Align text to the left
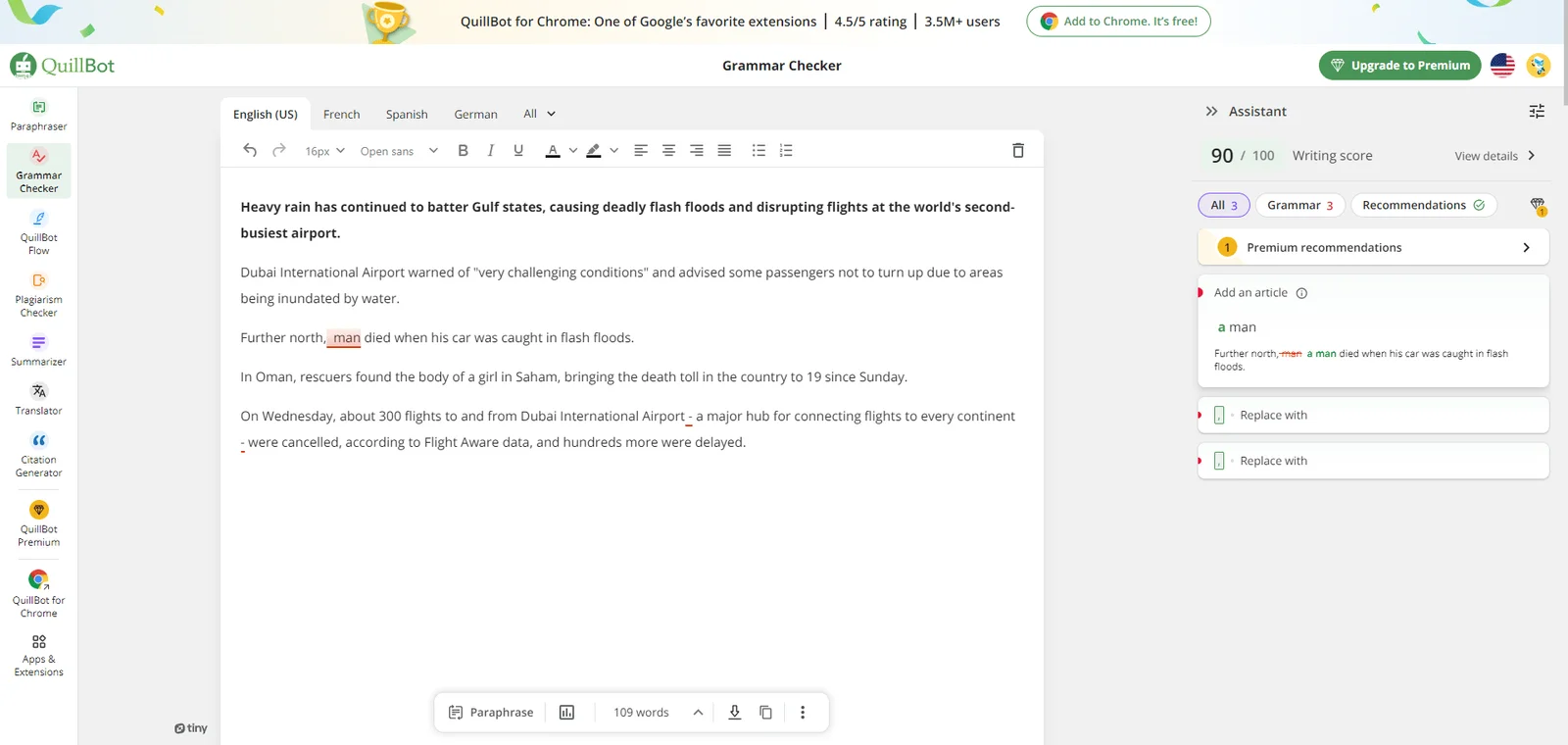 [641, 150]
